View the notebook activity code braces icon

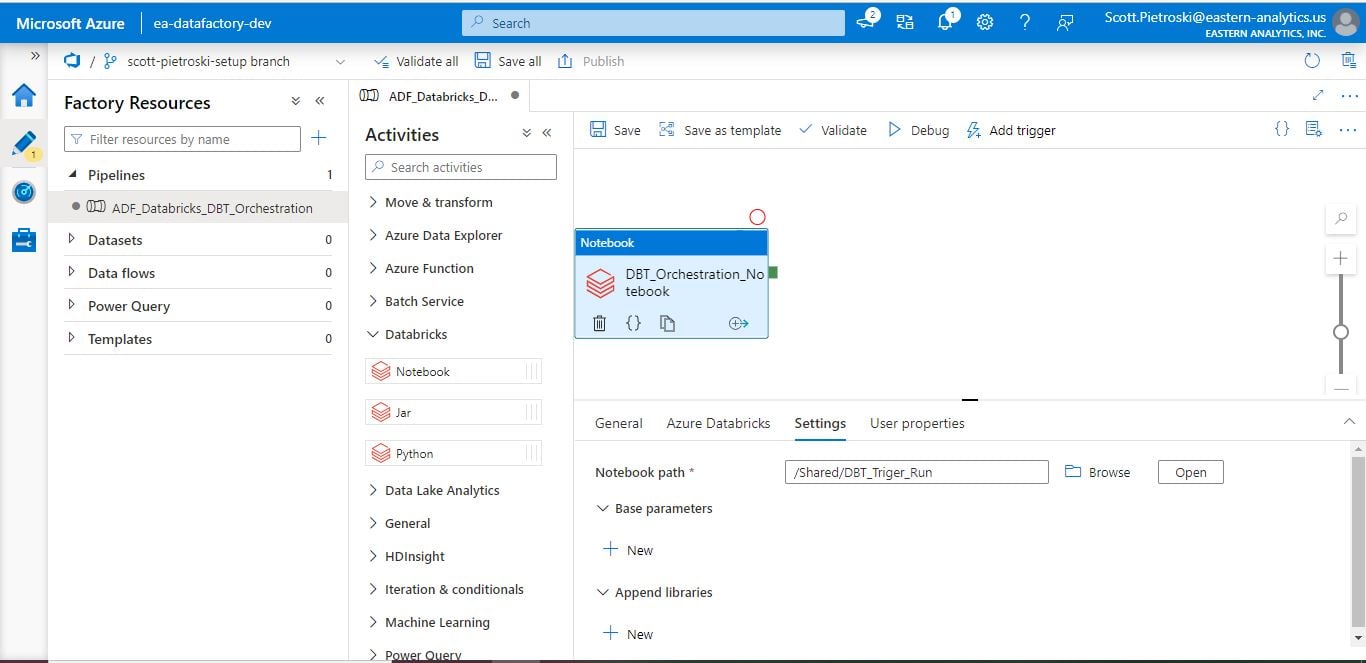[x=633, y=323]
